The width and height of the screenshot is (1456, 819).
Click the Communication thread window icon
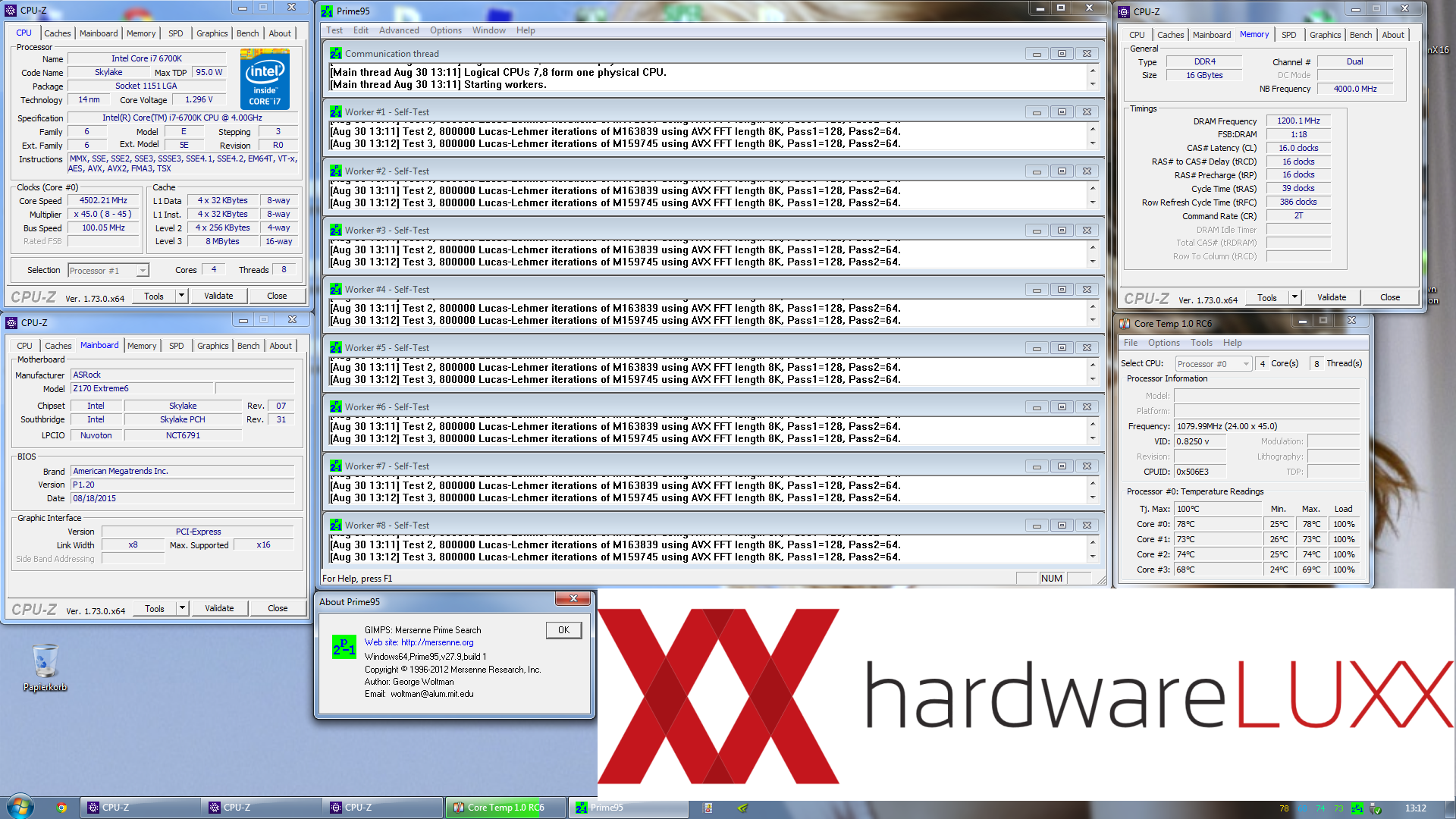pyautogui.click(x=336, y=53)
